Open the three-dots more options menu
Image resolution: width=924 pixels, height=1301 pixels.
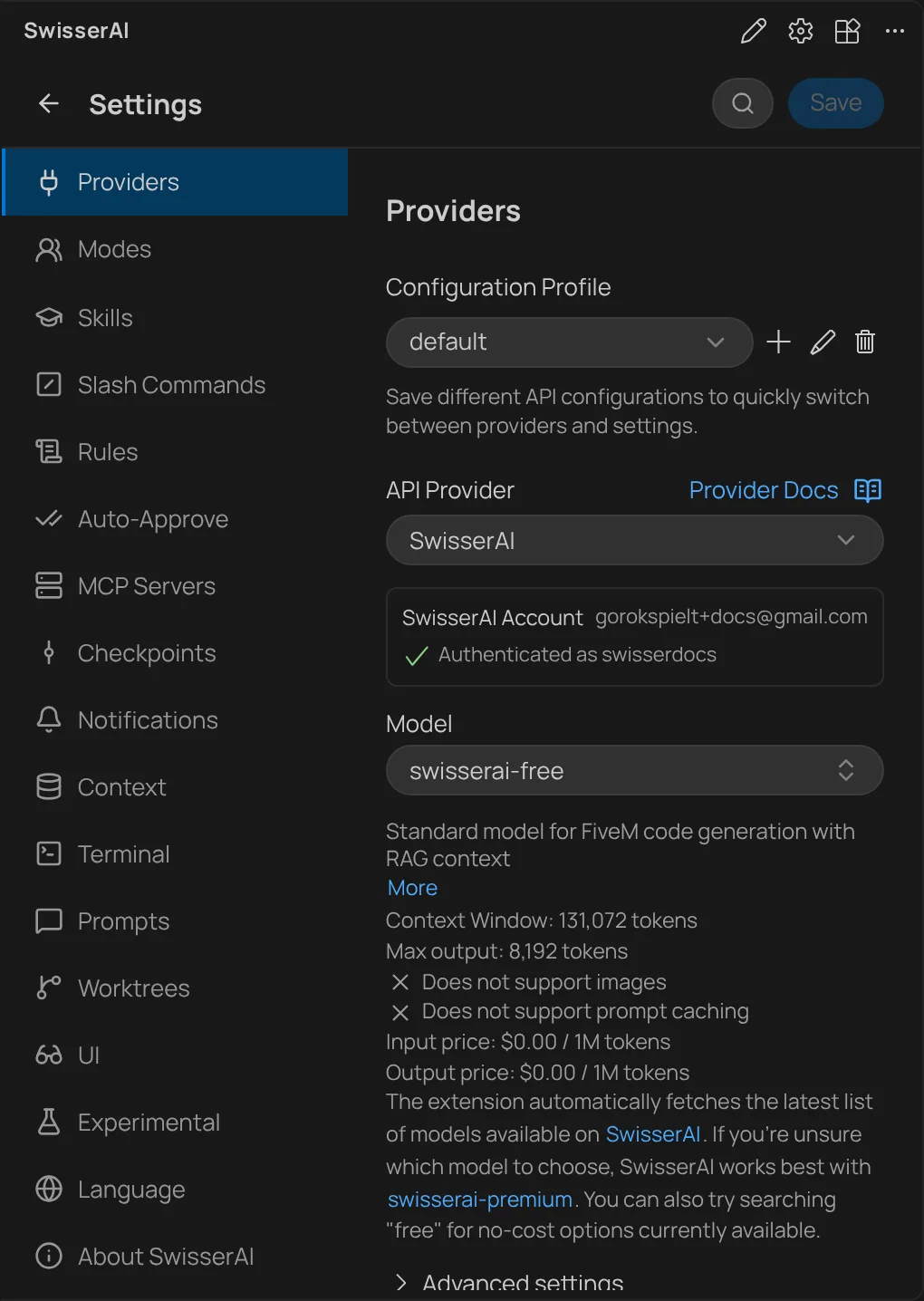click(895, 32)
